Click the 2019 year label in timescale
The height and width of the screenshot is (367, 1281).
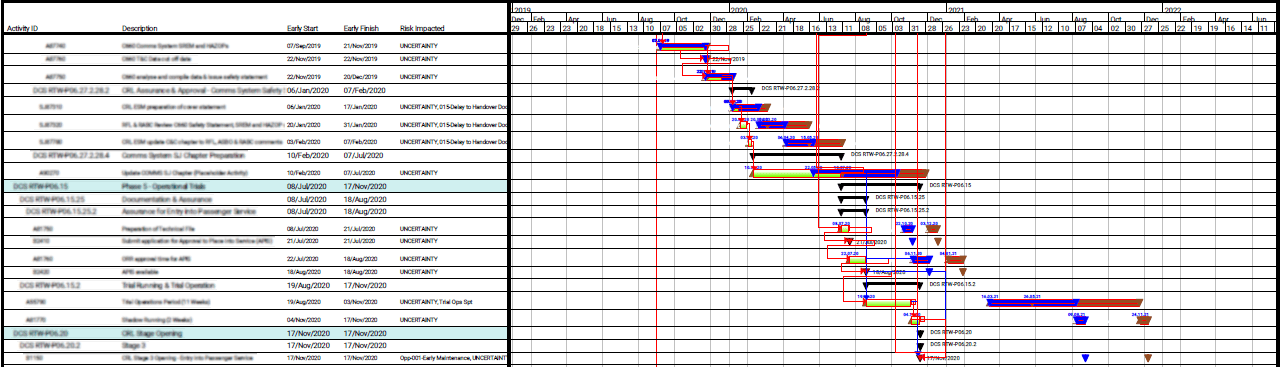pyautogui.click(x=520, y=8)
